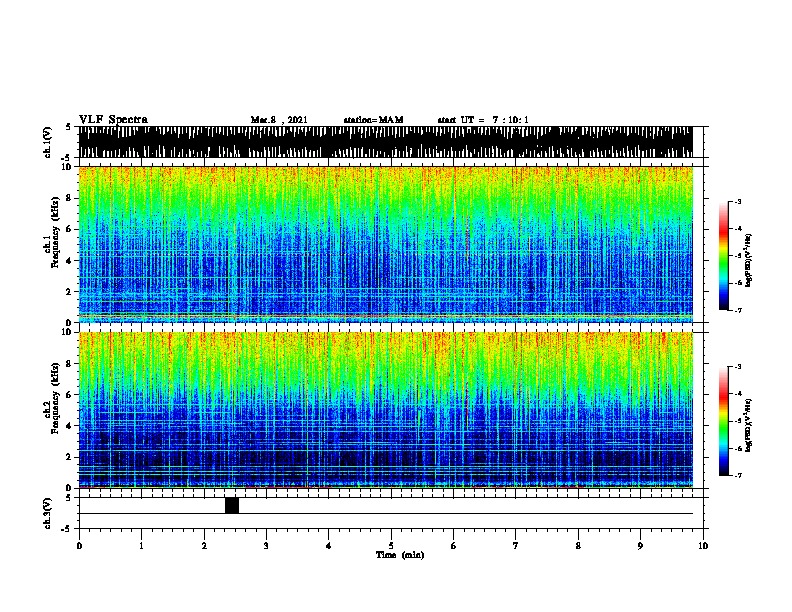
Task: Select the date text "Mar.8, 2021"
Action: pos(279,120)
